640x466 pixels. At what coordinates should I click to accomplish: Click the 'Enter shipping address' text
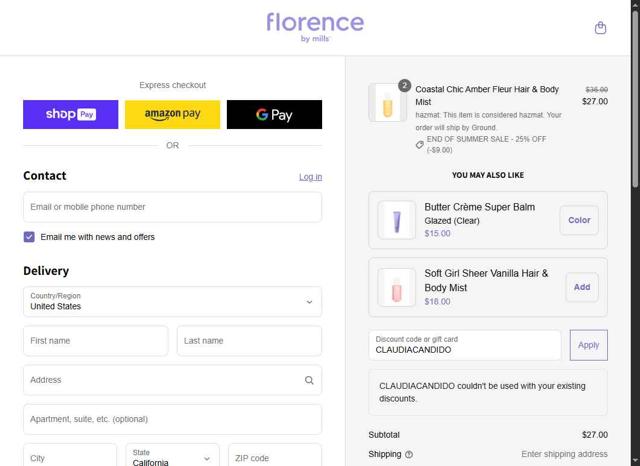click(564, 454)
